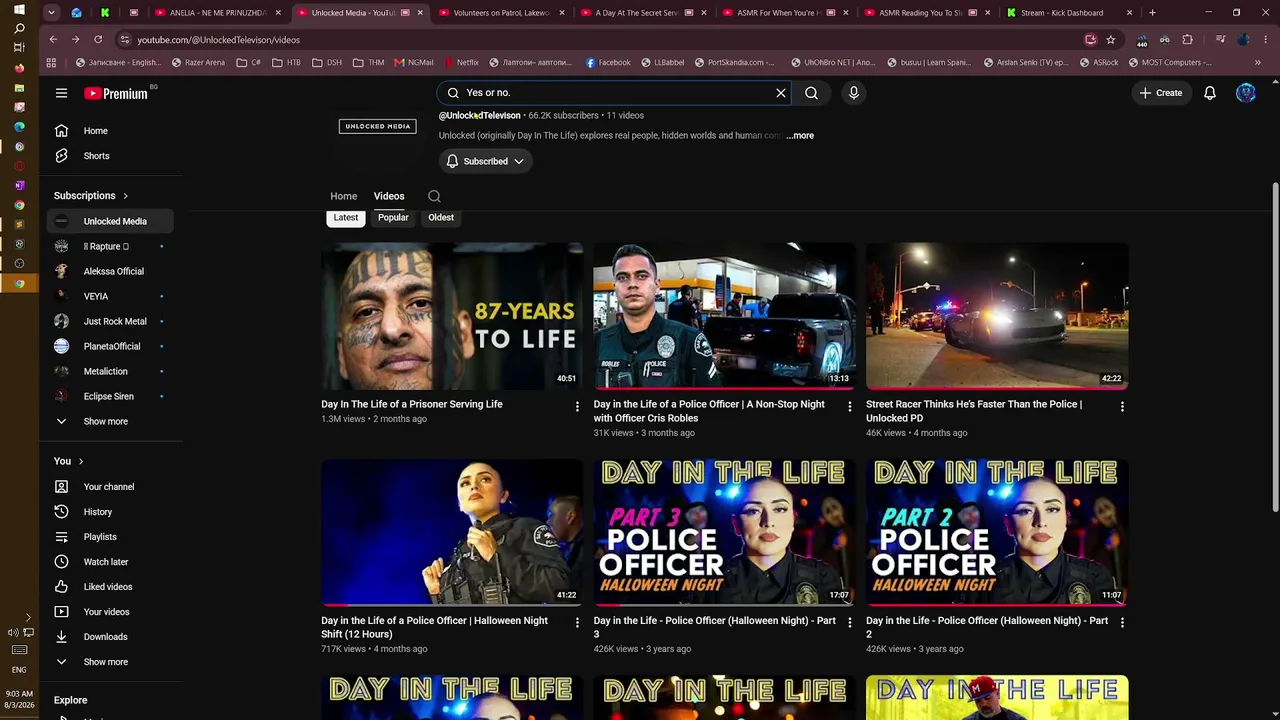
Task: Switch to the Stream - Kick Dashboard tab
Action: [x=1070, y=13]
